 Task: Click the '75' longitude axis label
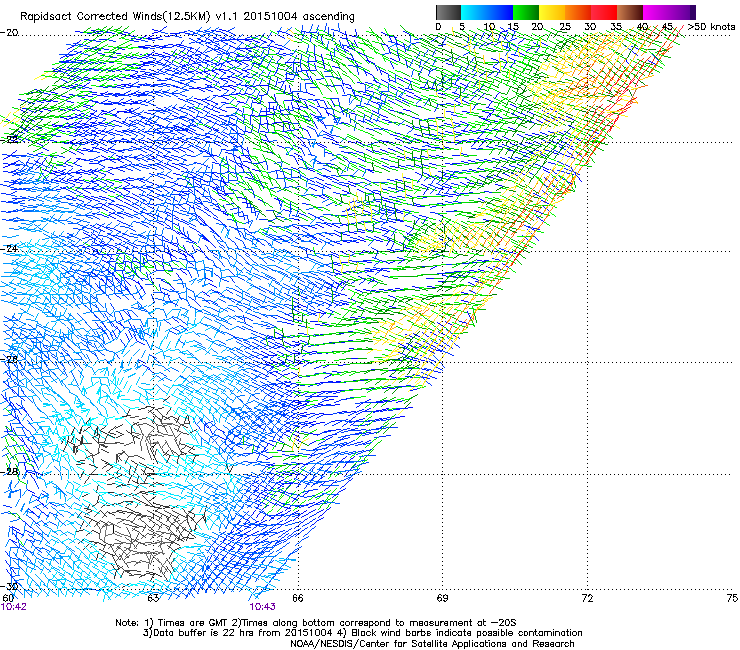tap(732, 598)
